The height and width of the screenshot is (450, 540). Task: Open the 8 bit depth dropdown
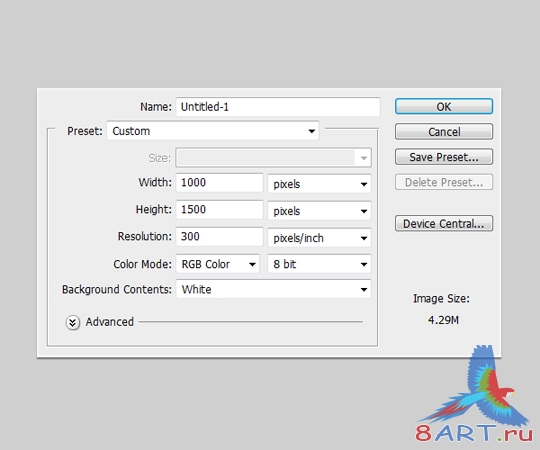[x=319, y=264]
